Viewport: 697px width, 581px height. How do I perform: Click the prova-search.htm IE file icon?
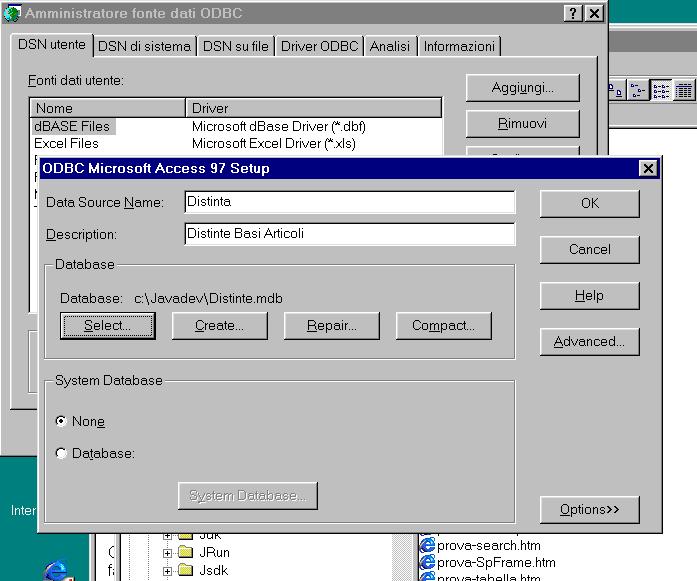(427, 545)
